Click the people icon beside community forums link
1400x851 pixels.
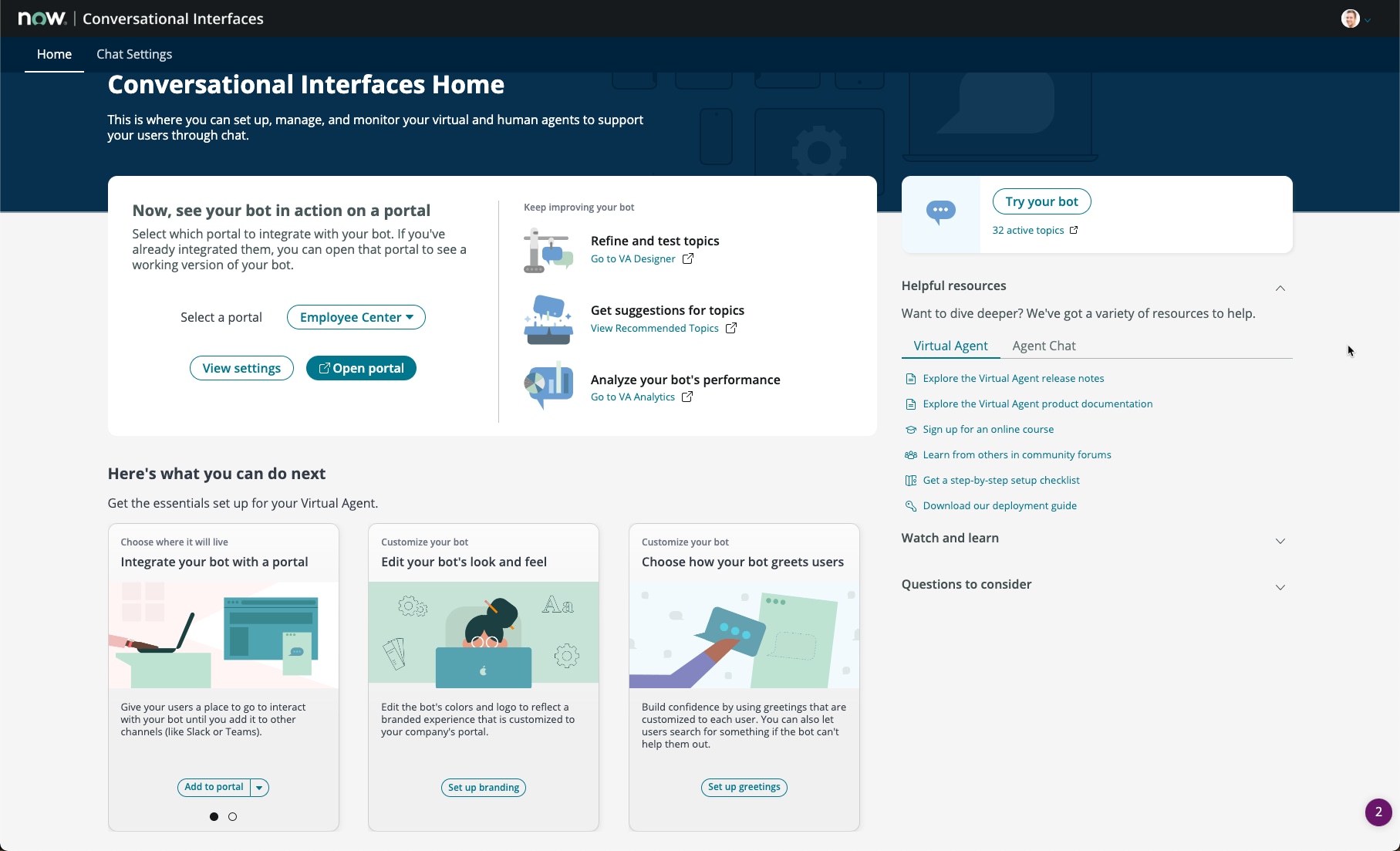[x=910, y=455]
